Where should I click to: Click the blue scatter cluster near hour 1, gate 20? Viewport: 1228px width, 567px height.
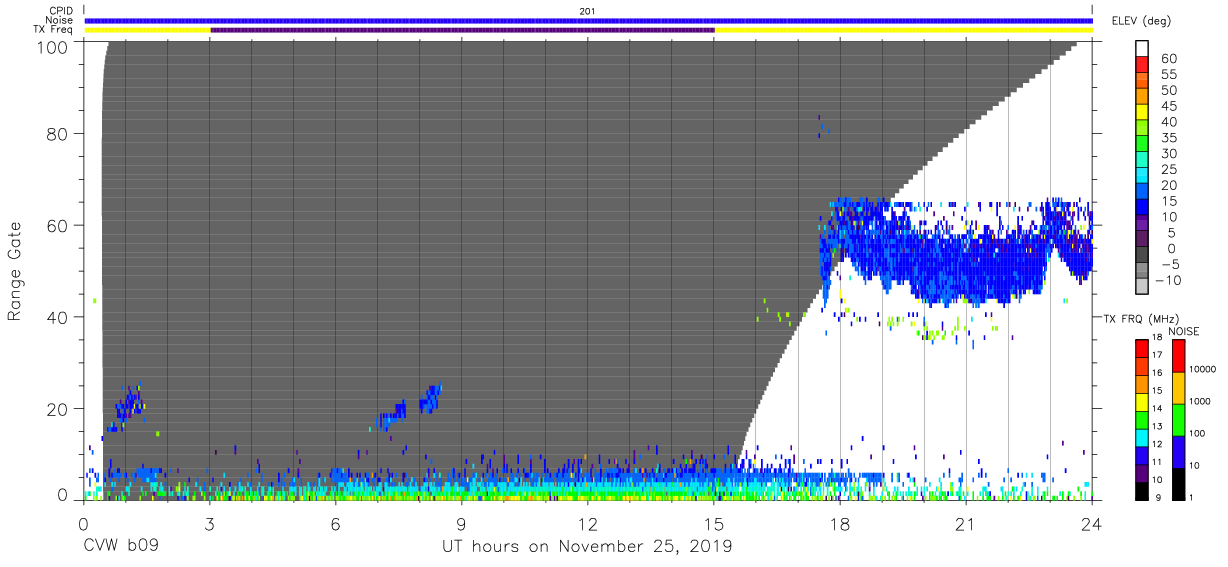[126, 408]
